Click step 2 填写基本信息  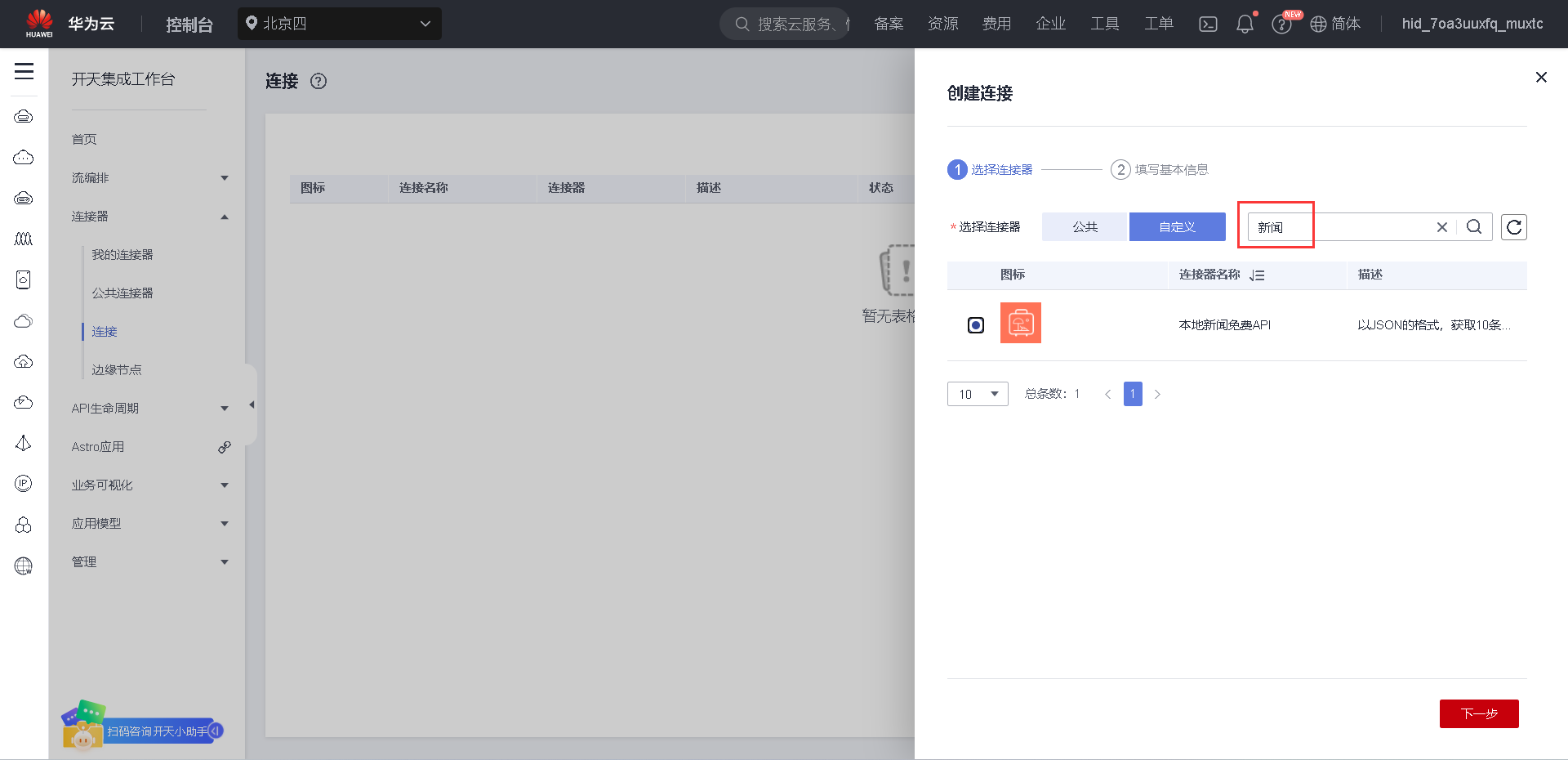point(1160,169)
